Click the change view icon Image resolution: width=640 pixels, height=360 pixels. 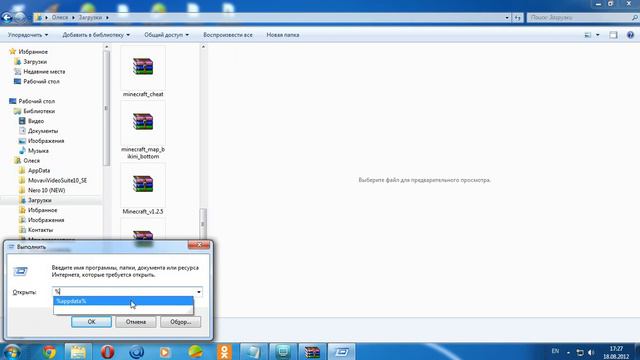click(x=588, y=35)
